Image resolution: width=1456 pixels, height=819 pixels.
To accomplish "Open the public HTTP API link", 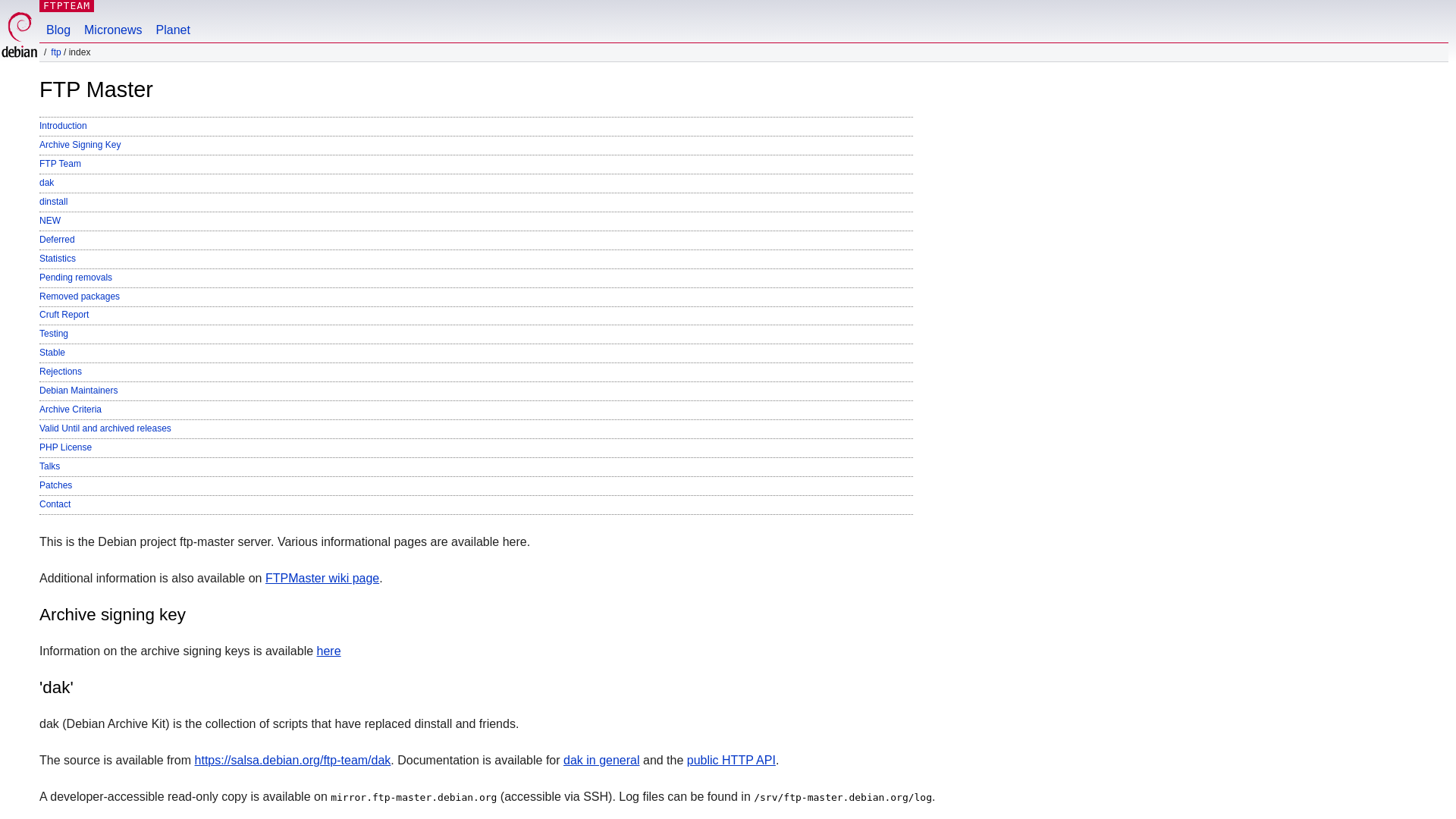I will 731,761.
